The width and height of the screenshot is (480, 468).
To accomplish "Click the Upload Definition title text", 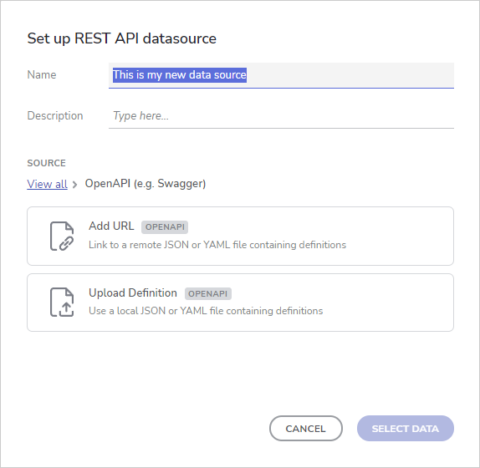I will coord(133,293).
